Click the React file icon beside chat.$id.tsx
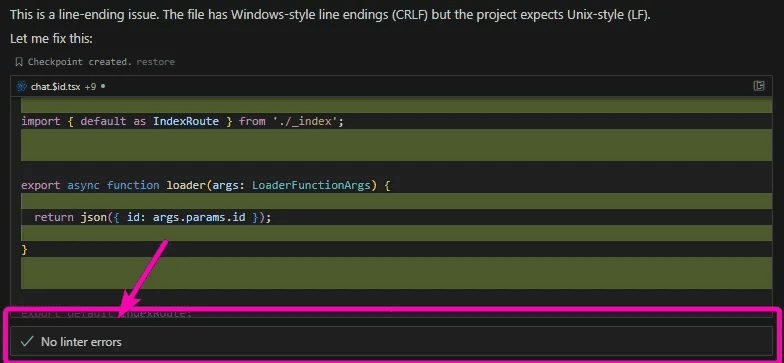 tap(22, 86)
